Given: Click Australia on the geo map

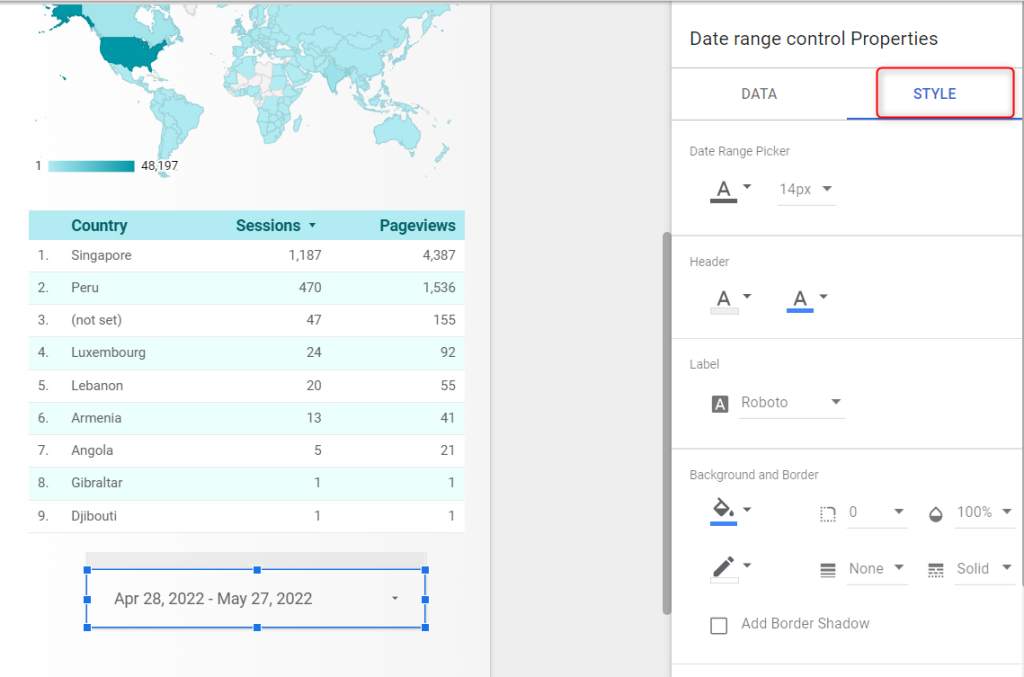Looking at the screenshot, I should [397, 133].
